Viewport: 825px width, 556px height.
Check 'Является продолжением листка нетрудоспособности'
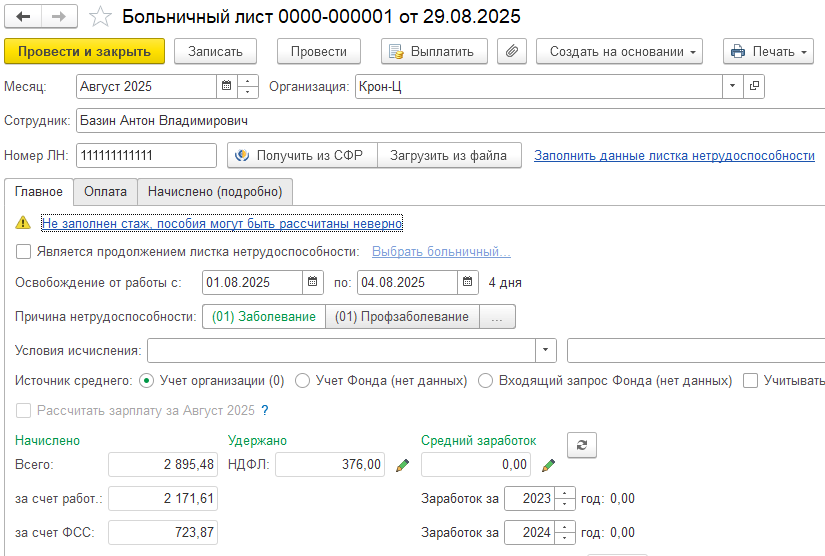point(24,251)
